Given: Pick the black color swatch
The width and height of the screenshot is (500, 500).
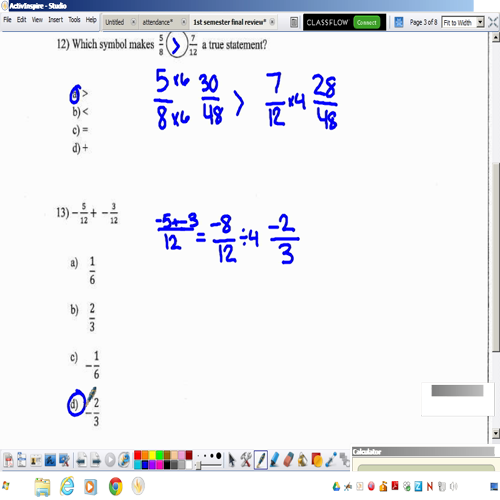Looking at the screenshot, I should pos(167,465).
